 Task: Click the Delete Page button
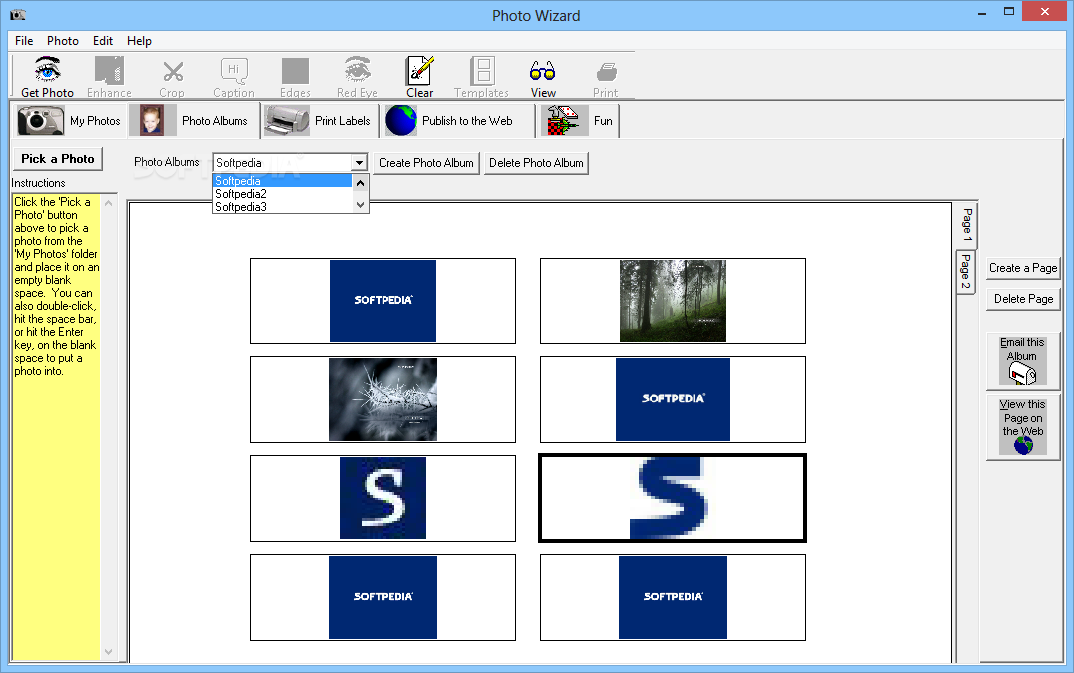click(1023, 299)
